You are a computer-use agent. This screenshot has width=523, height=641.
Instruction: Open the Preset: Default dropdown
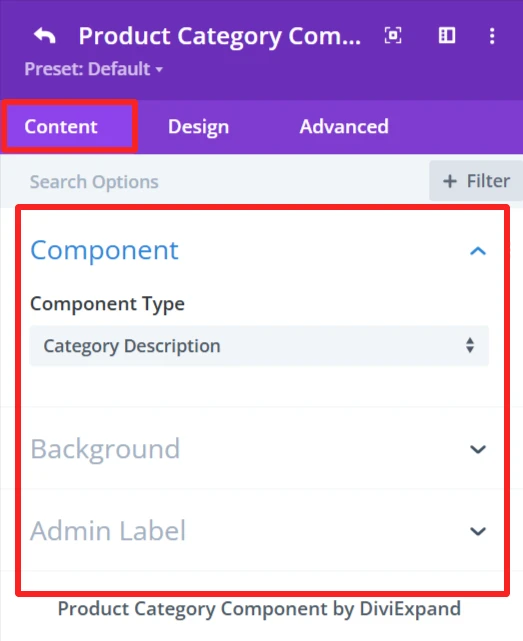click(94, 69)
